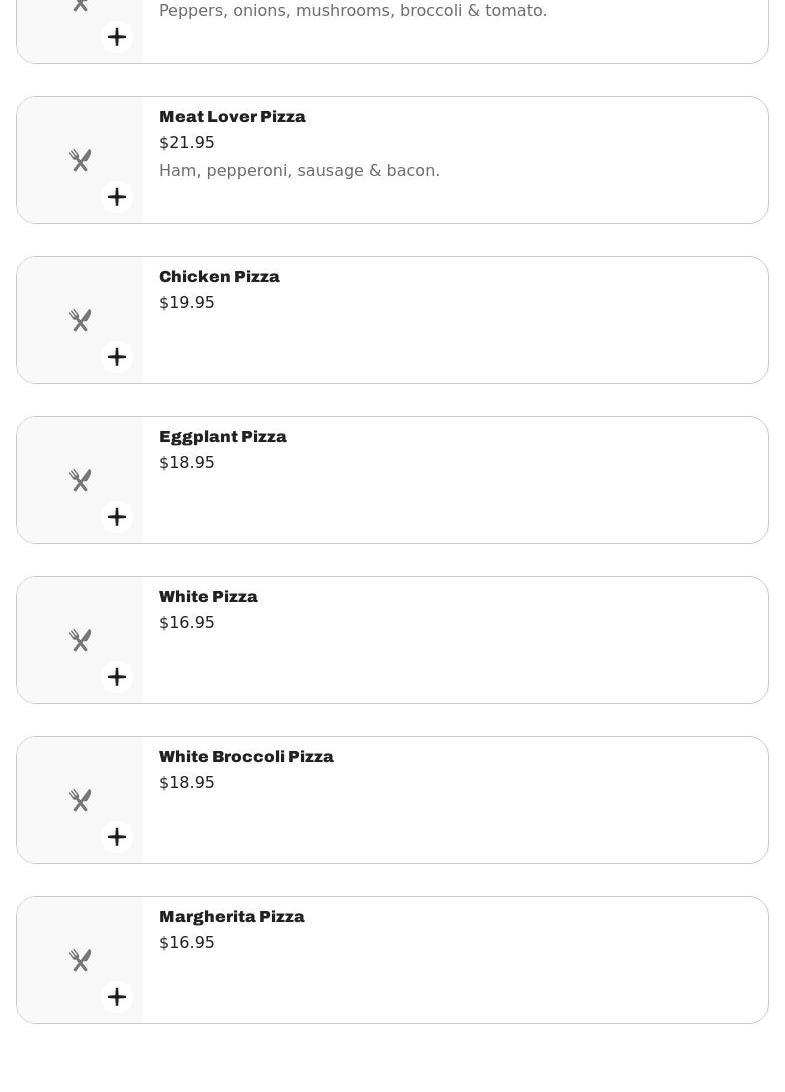Viewport: 785px width, 1092px height.
Task: Select Eggplant Pizza utensils thumbnail
Action: point(80,480)
